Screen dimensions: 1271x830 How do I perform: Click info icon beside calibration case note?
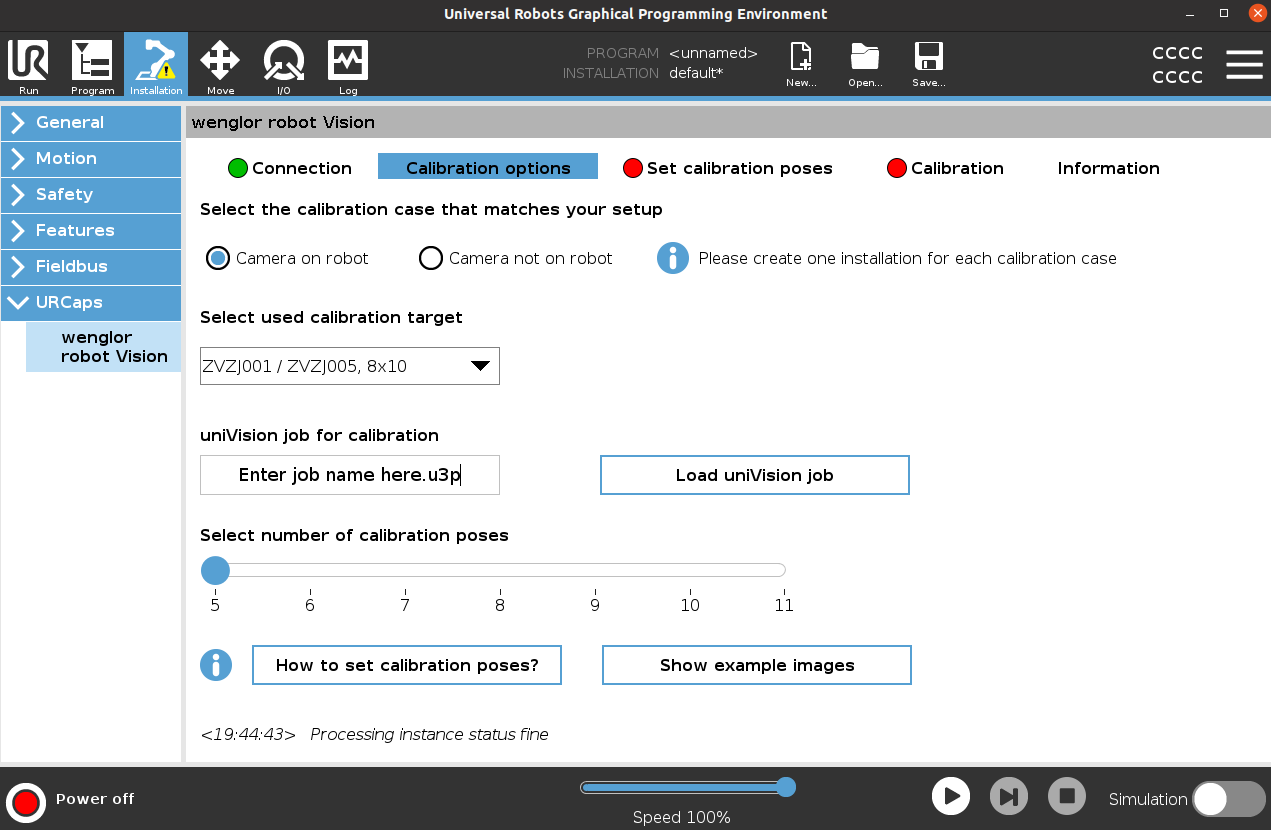click(673, 258)
